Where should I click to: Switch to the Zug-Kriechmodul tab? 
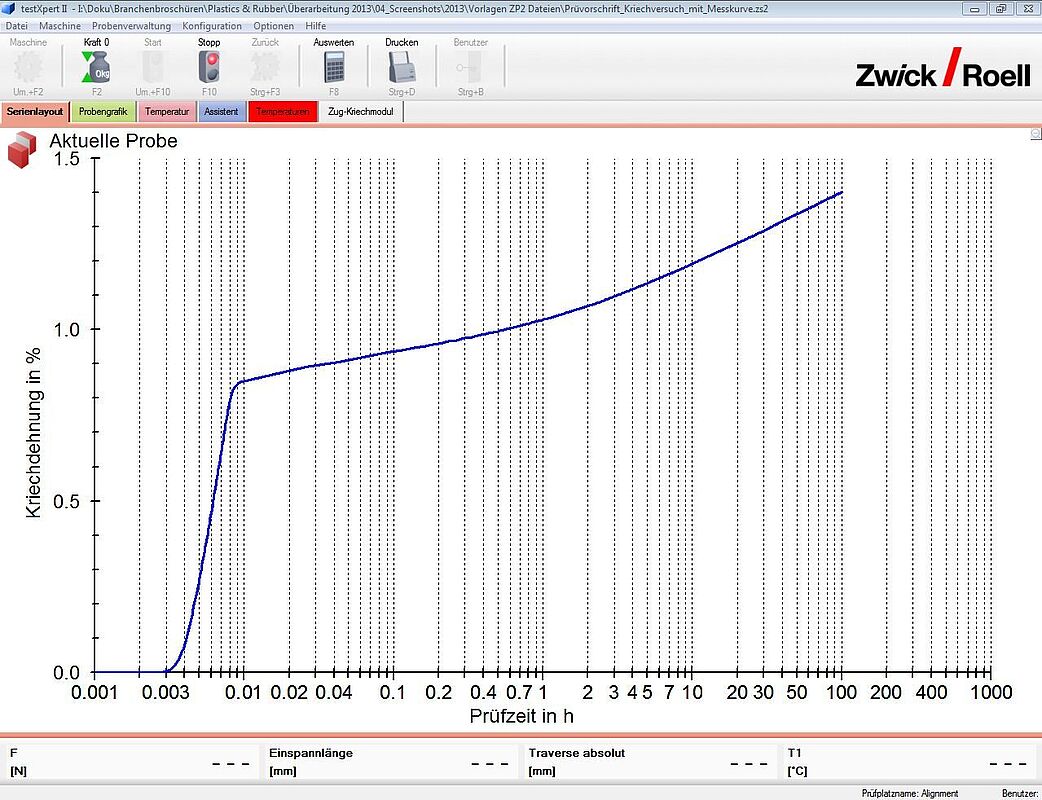361,112
